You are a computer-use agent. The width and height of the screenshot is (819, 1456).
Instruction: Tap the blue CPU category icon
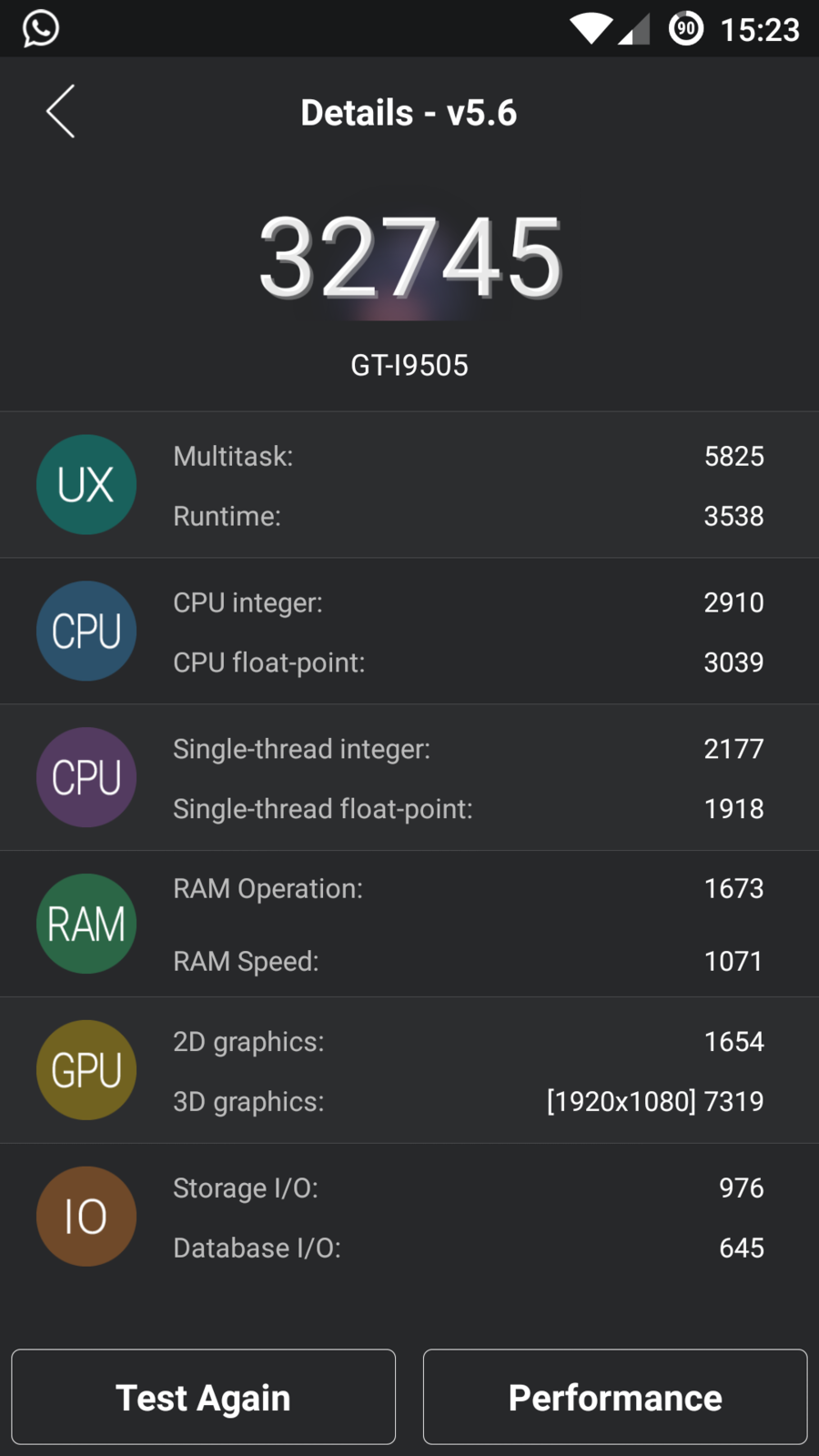[x=86, y=631]
